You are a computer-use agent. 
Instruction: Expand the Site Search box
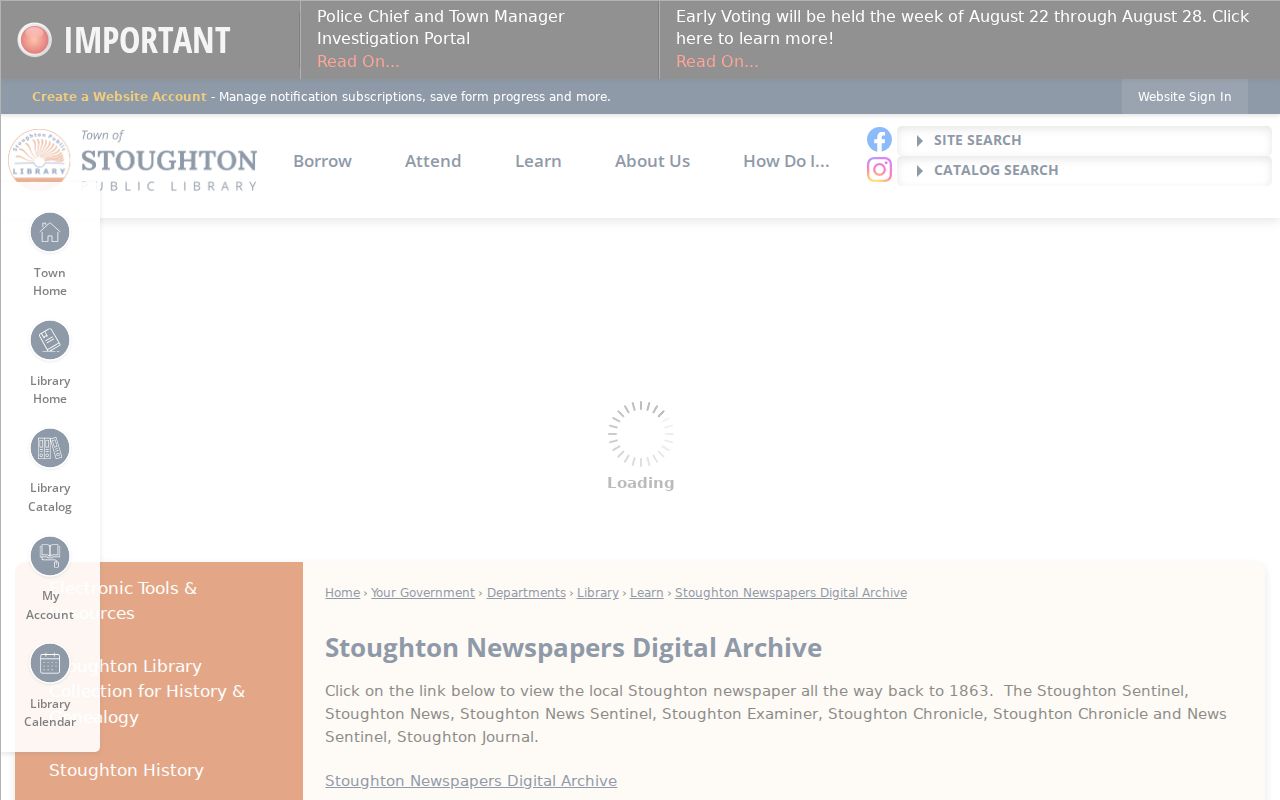(1084, 140)
